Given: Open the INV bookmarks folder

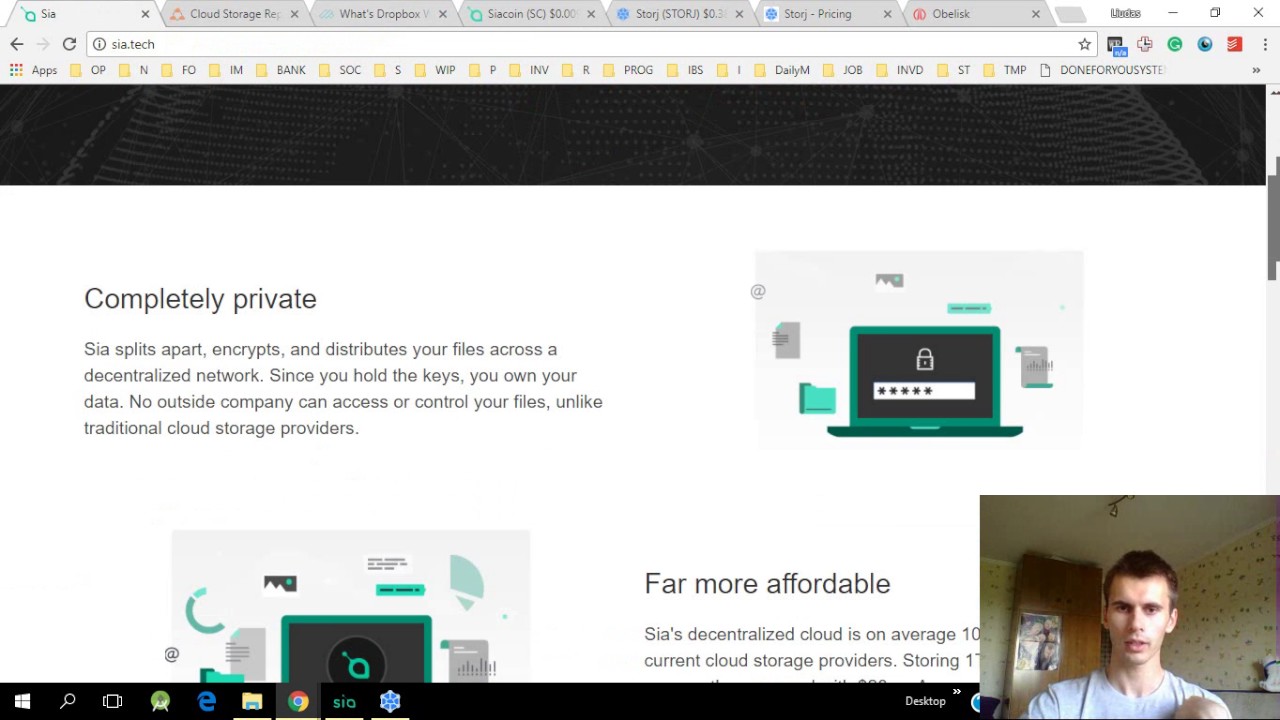Looking at the screenshot, I should [529, 70].
